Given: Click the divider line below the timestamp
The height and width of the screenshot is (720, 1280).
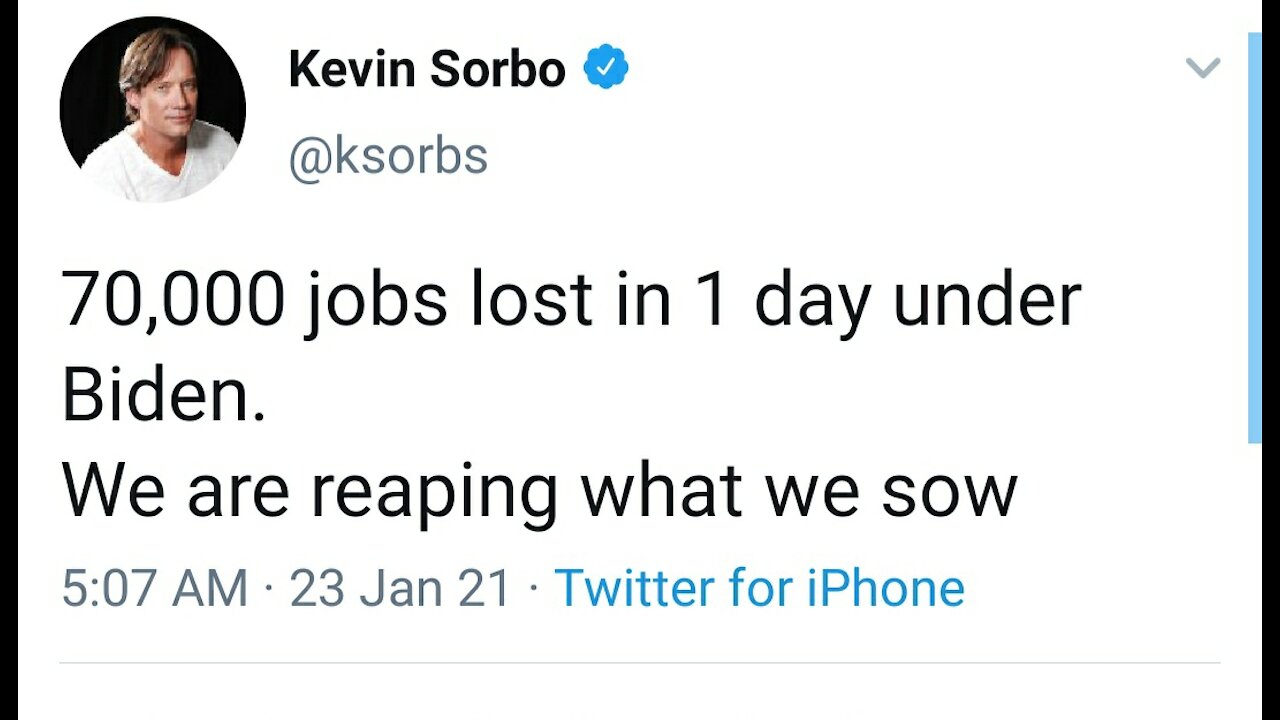Looking at the screenshot, I should click(x=640, y=662).
